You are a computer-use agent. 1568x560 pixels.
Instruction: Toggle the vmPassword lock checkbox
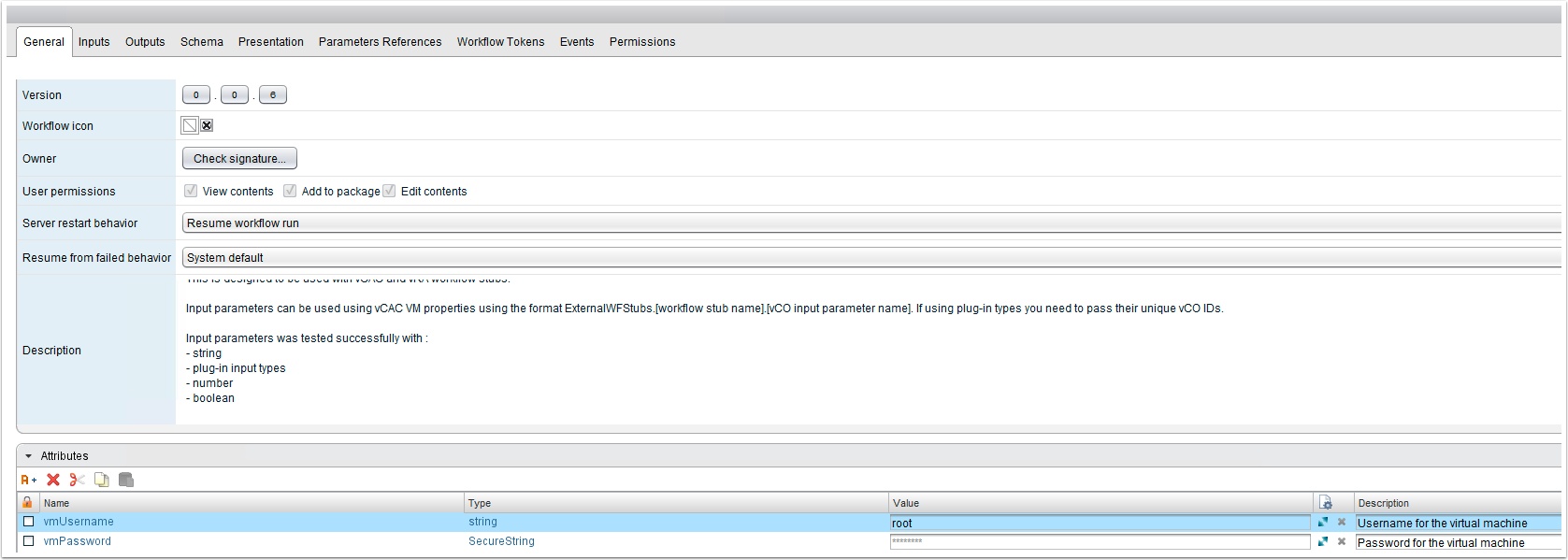pos(28,541)
